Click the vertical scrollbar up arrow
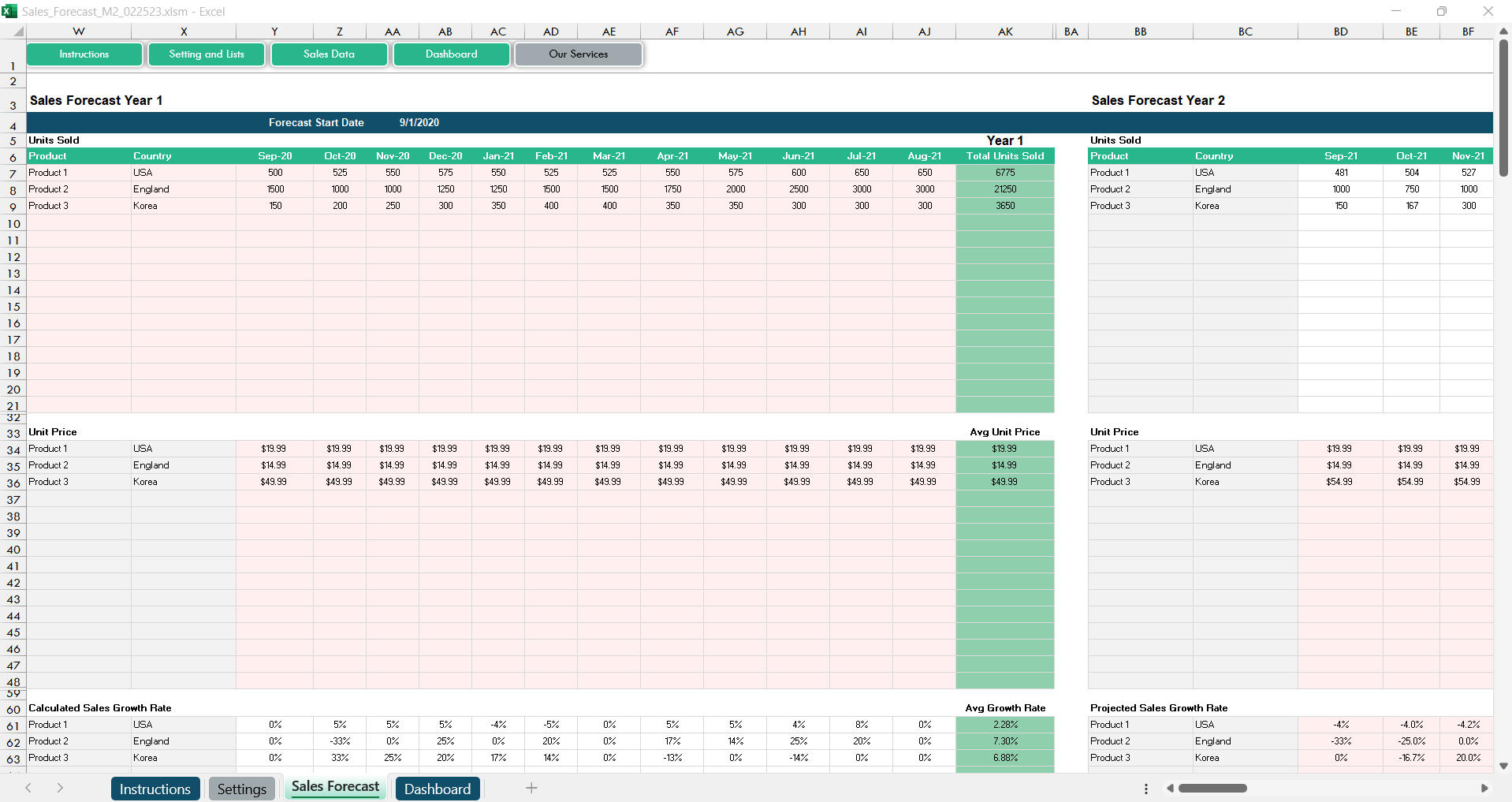 click(x=1503, y=32)
